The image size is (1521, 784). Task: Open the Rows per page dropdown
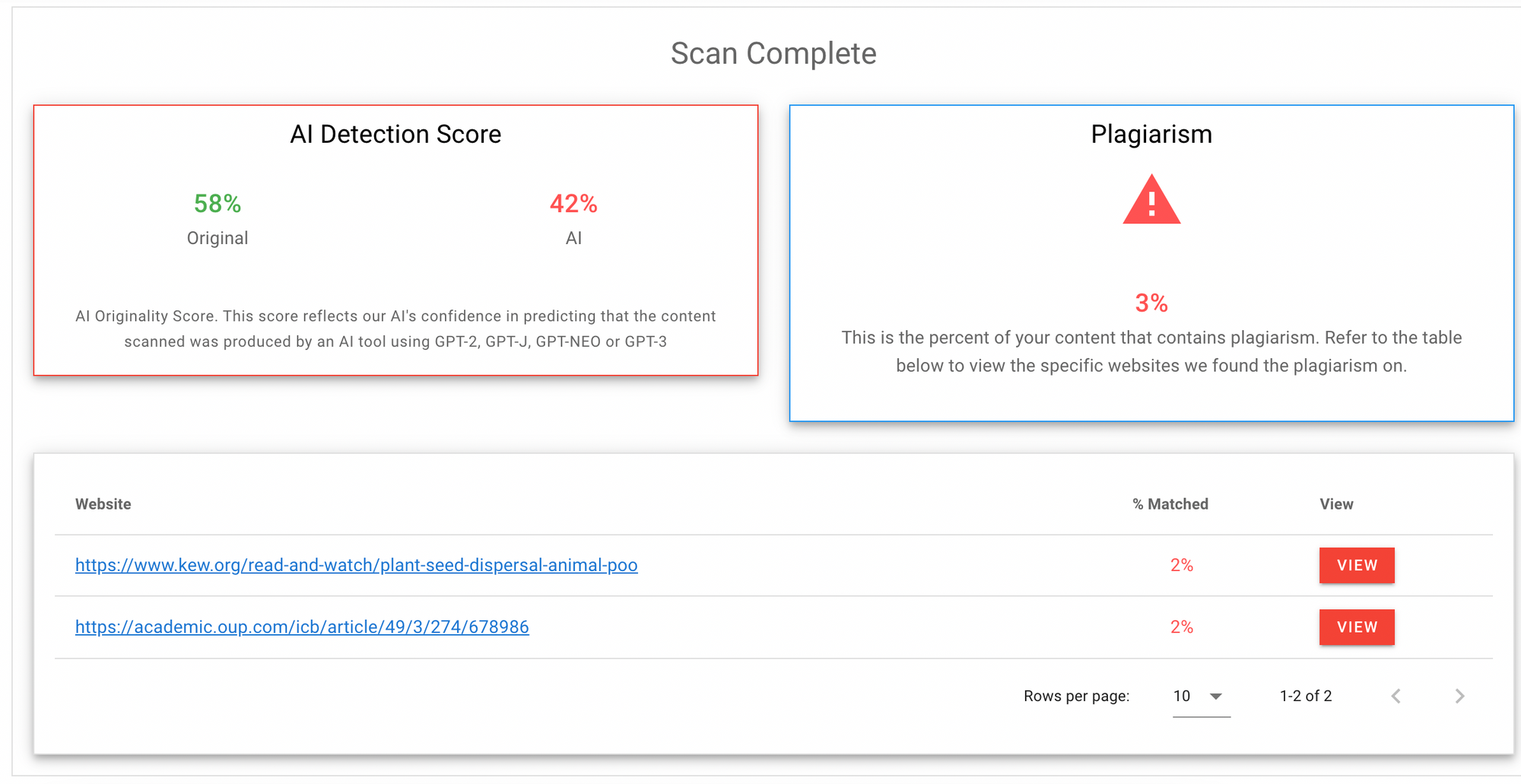[1201, 696]
